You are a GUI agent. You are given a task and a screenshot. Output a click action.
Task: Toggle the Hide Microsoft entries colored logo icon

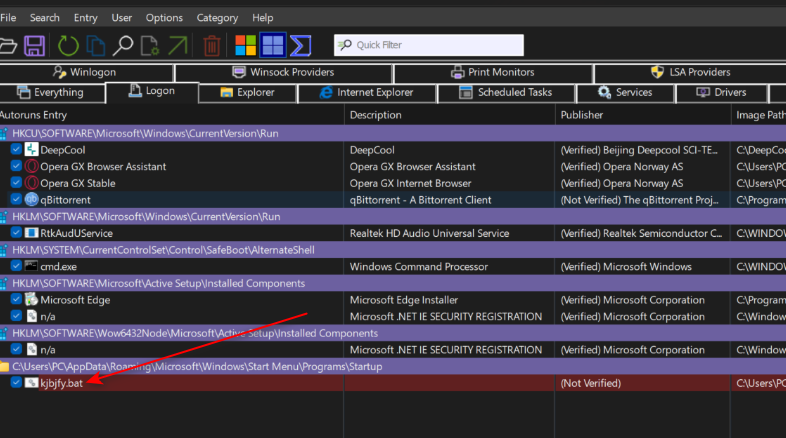point(246,45)
